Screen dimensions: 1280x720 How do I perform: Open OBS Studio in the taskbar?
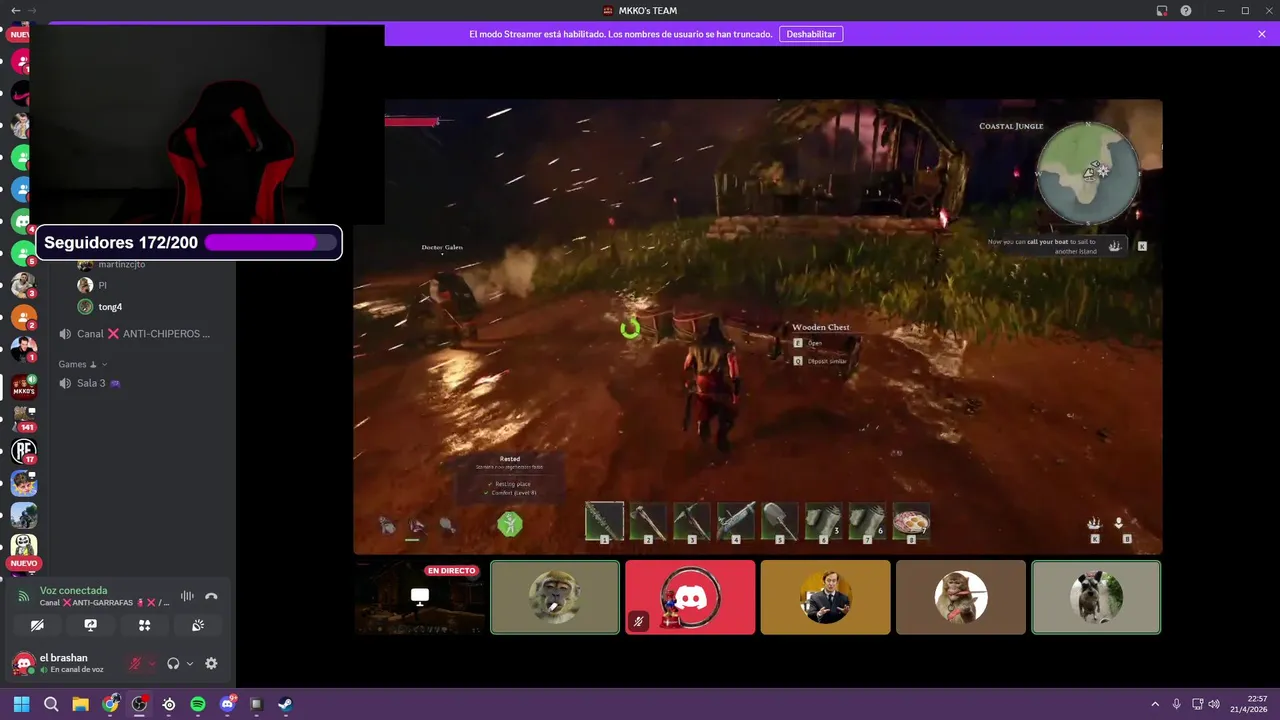[139, 704]
